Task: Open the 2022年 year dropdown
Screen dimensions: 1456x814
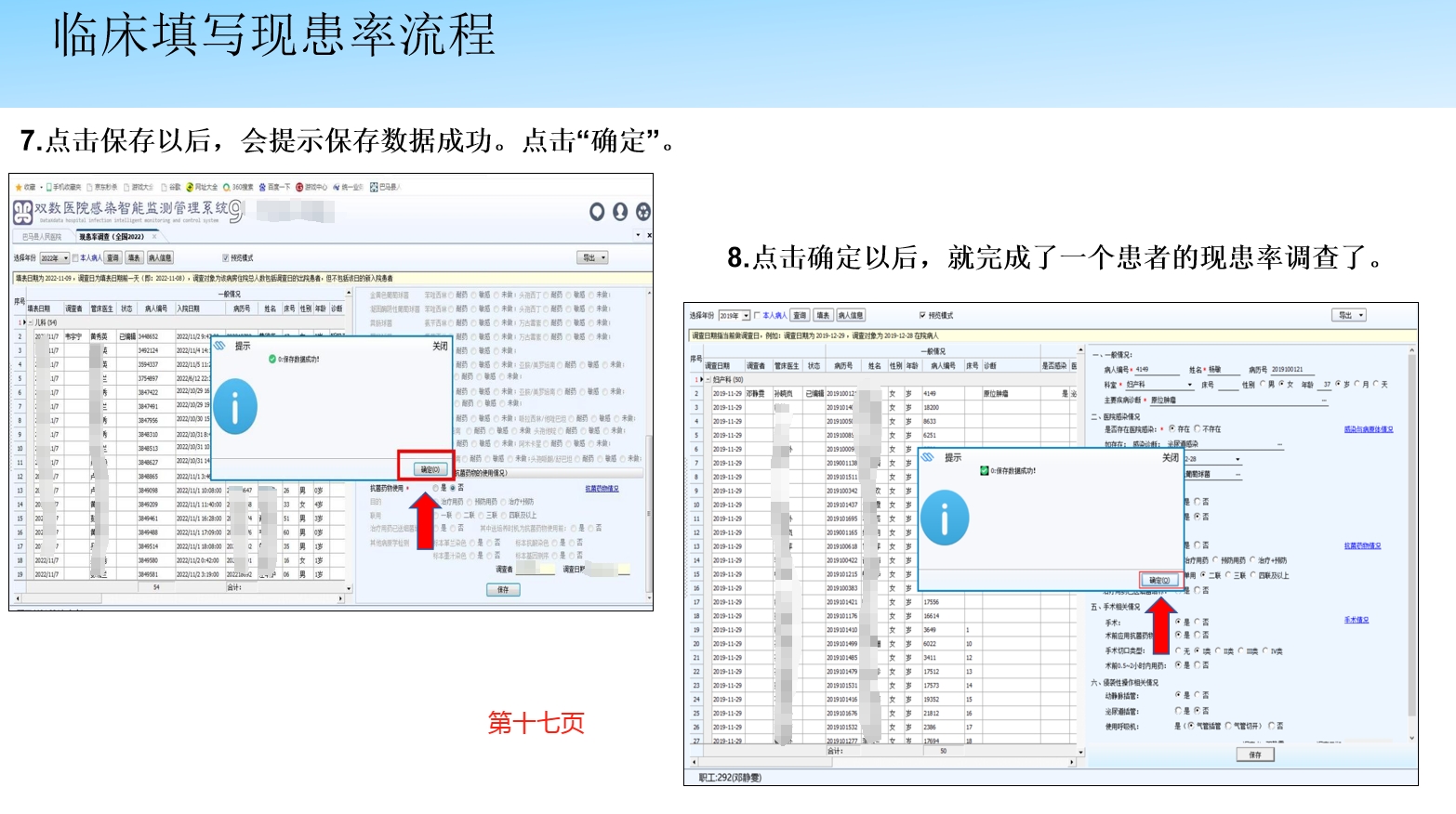Action: (54, 258)
